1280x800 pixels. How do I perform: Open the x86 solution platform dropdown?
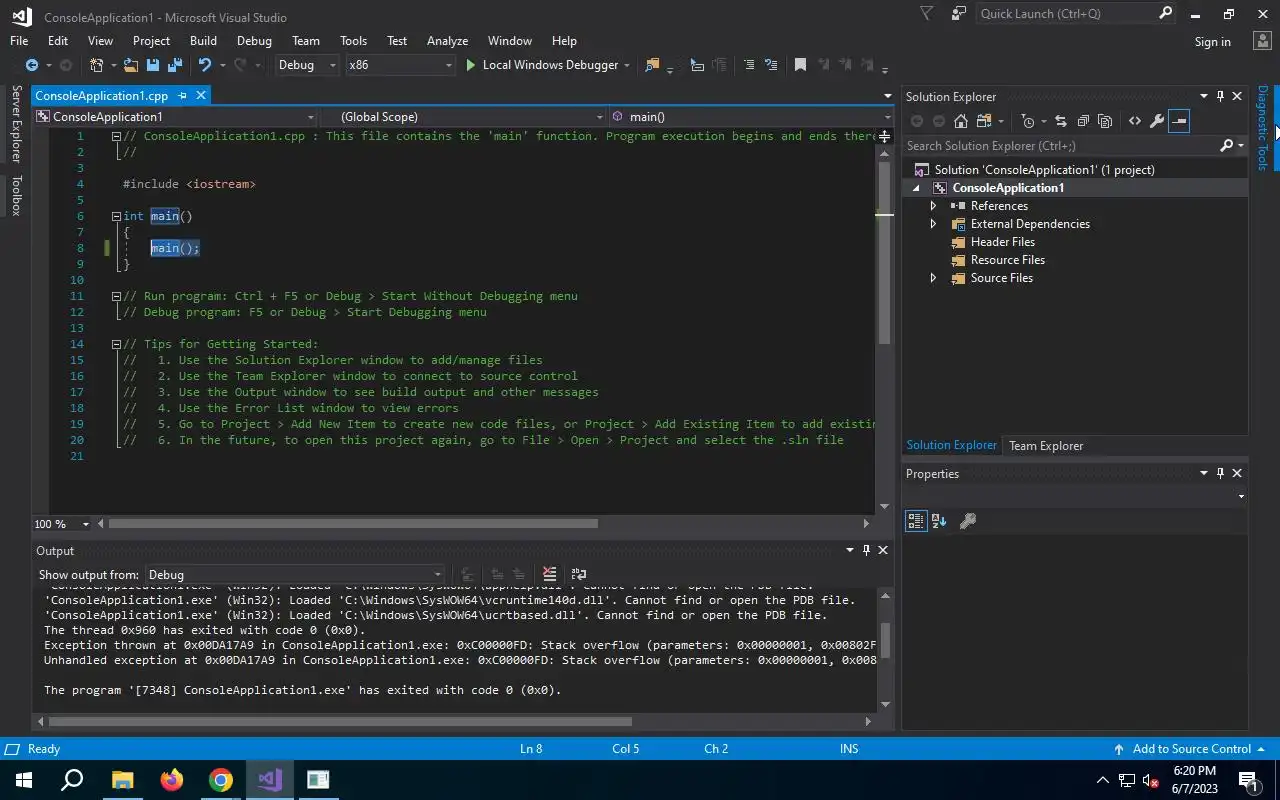(x=400, y=65)
